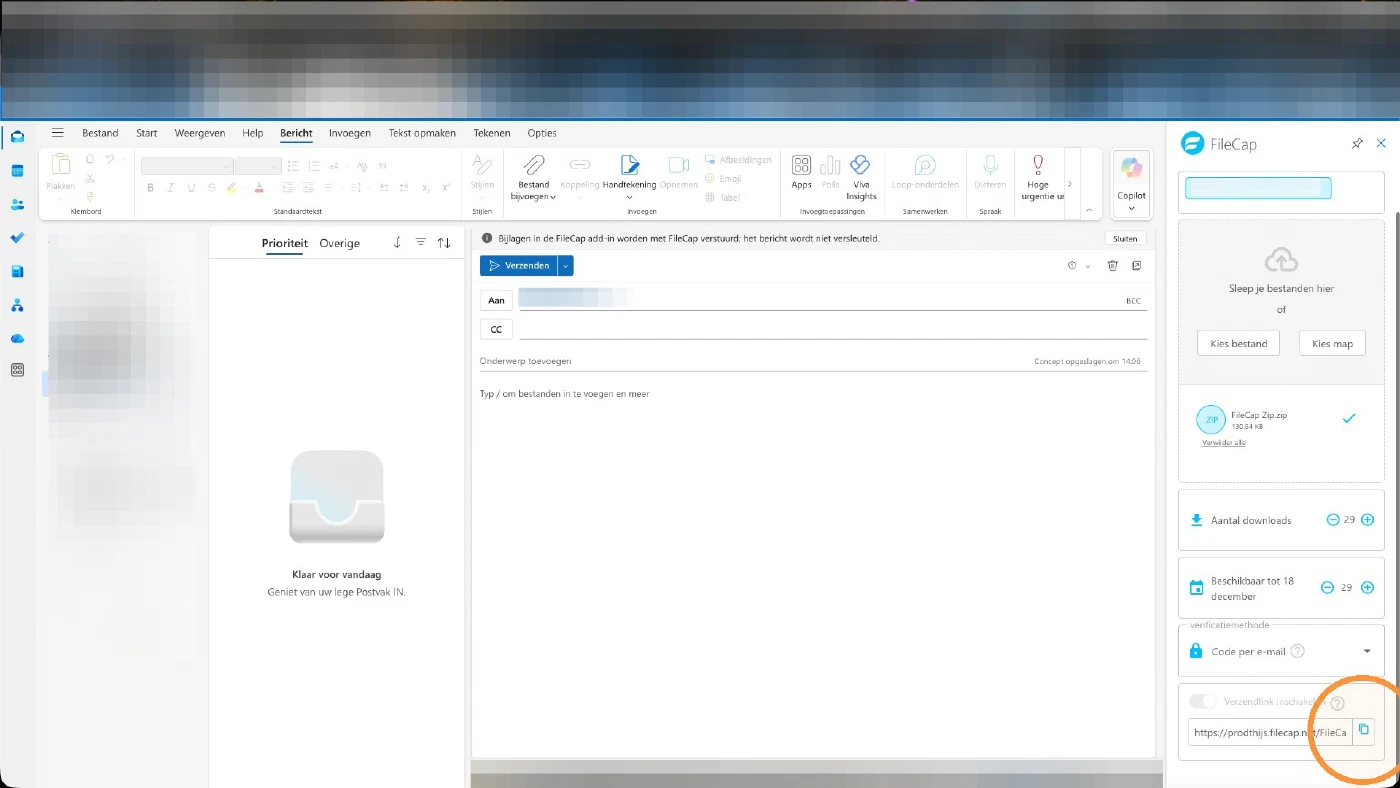Show help for Verzendlink inschakelen

1337,703
